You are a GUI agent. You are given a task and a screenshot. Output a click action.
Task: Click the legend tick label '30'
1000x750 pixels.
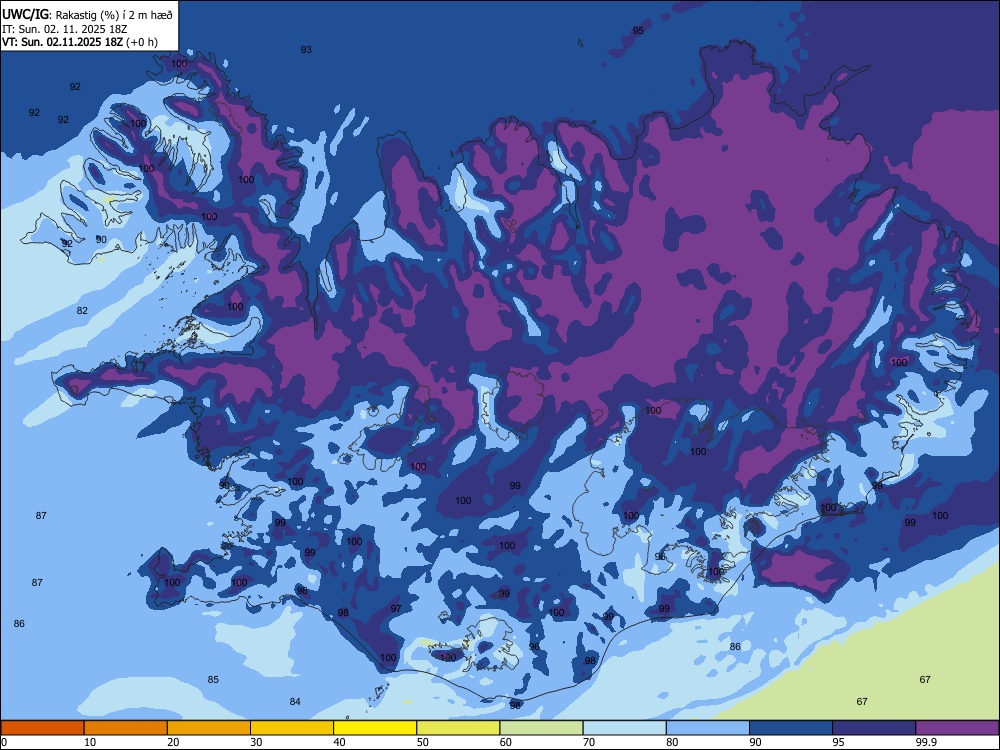point(256,742)
